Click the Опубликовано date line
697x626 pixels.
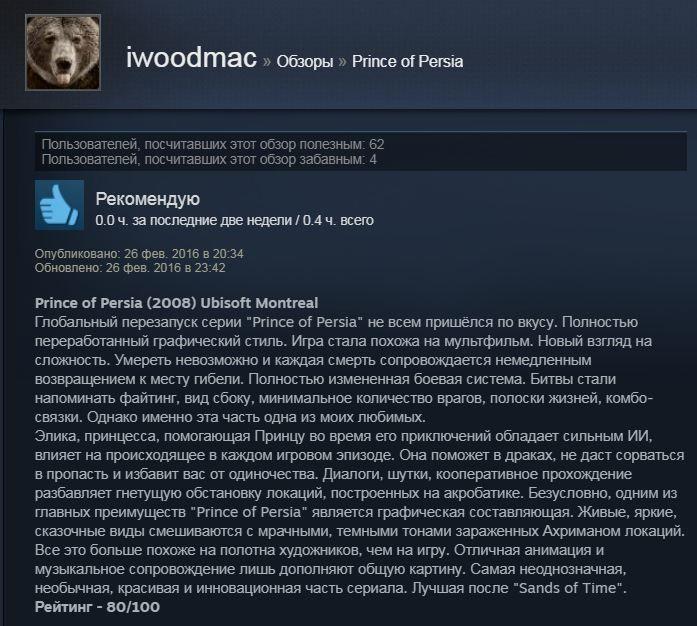tap(139, 254)
